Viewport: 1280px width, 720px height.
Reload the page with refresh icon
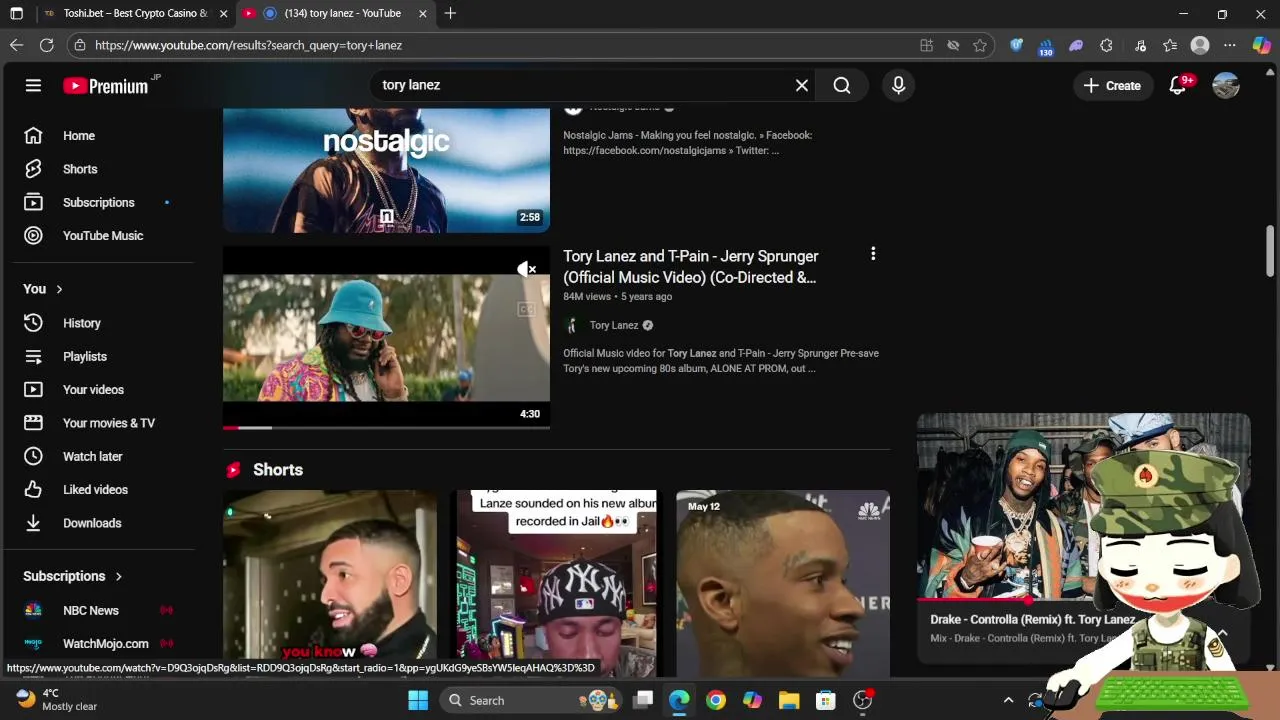click(46, 45)
